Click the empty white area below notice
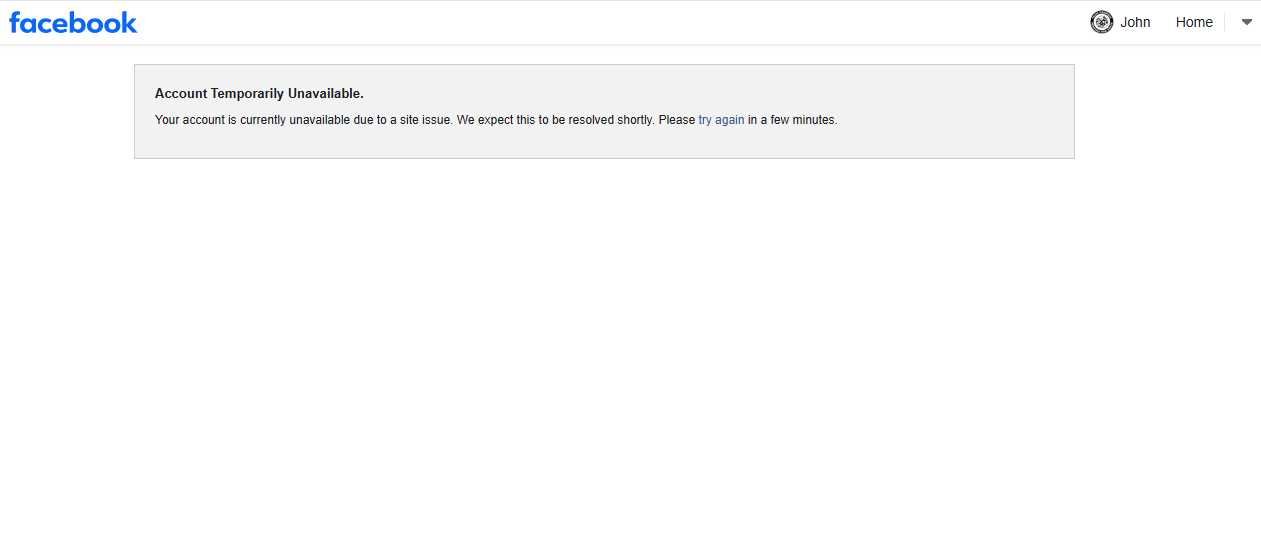 coord(630,350)
